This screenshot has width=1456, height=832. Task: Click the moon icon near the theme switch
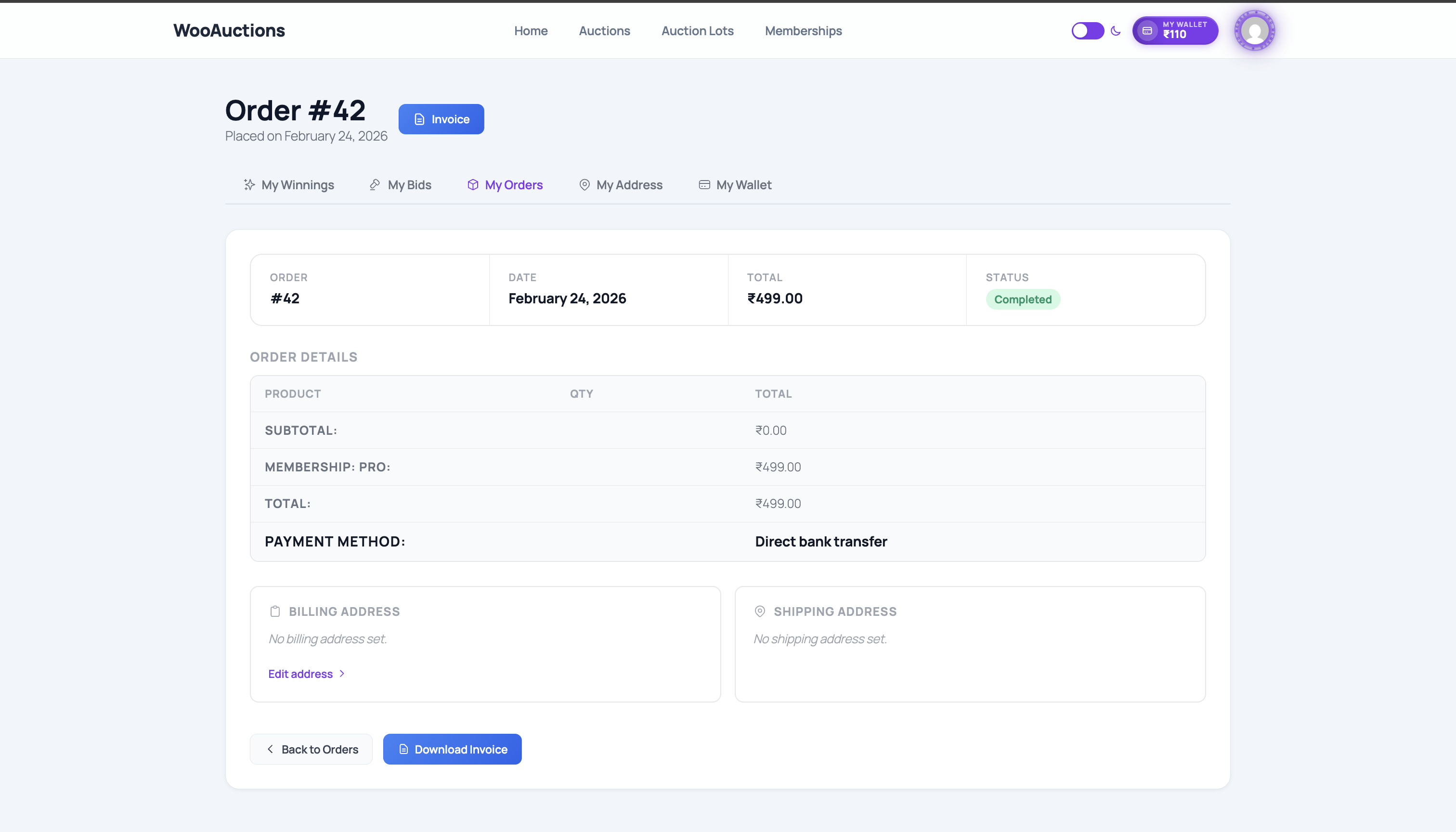click(x=1116, y=31)
